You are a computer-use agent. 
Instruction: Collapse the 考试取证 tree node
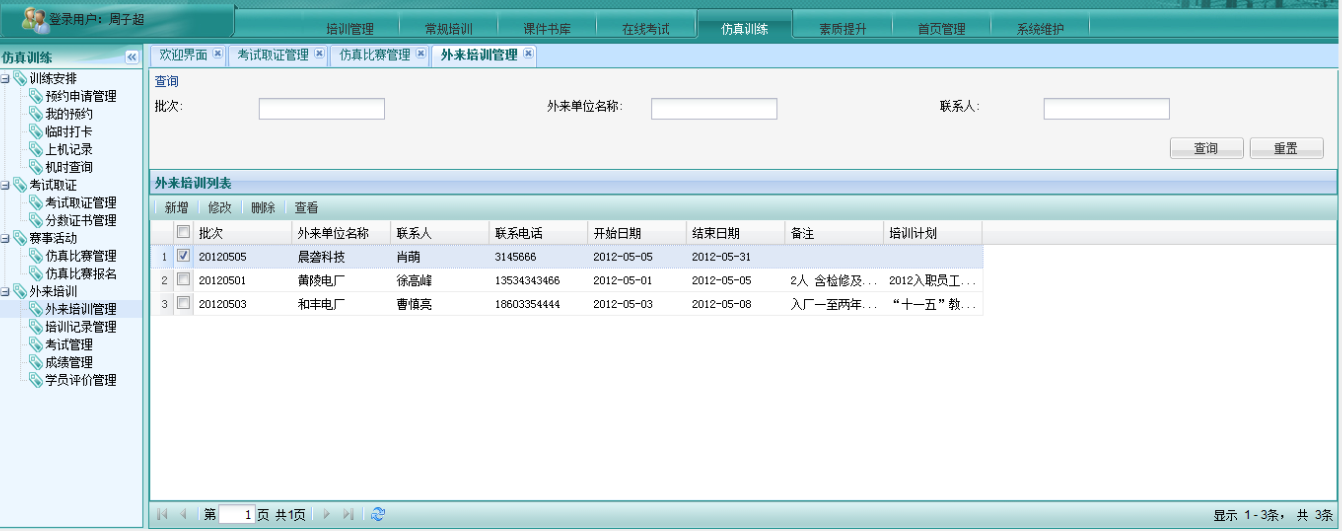[x=6, y=185]
